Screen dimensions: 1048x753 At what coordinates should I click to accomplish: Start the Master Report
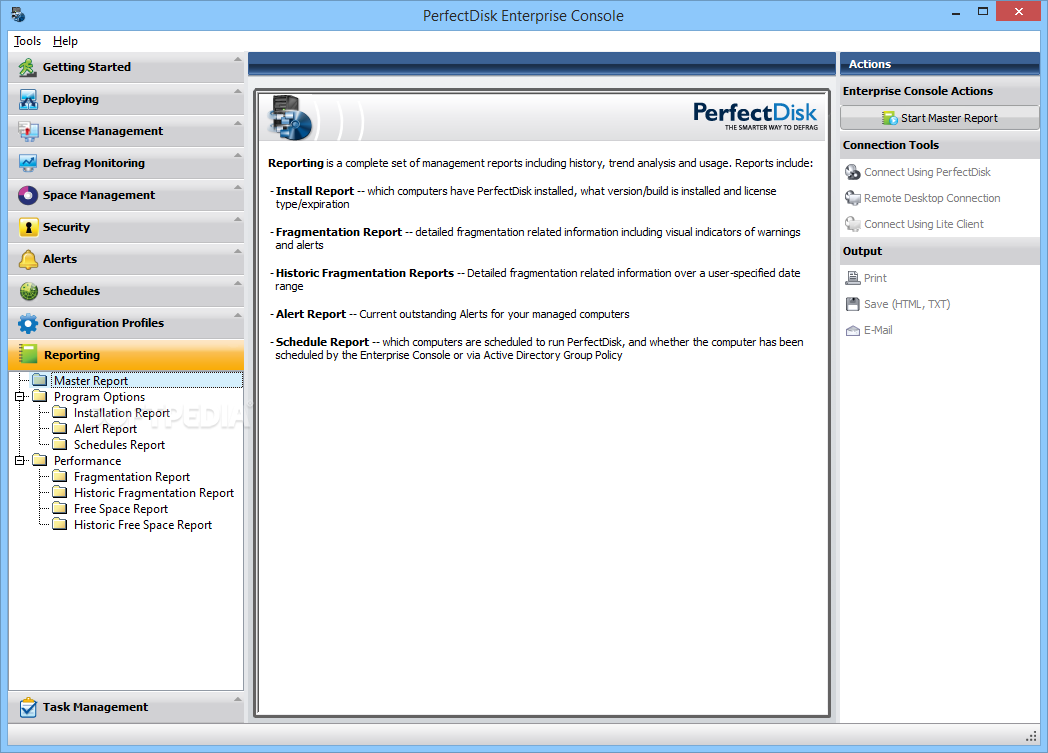pyautogui.click(x=939, y=118)
